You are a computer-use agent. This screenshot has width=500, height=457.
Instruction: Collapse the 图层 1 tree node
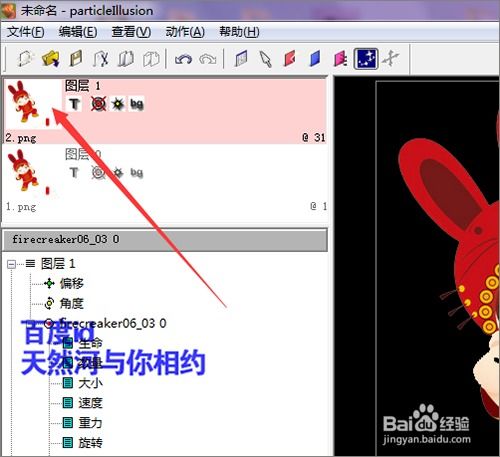point(11,264)
